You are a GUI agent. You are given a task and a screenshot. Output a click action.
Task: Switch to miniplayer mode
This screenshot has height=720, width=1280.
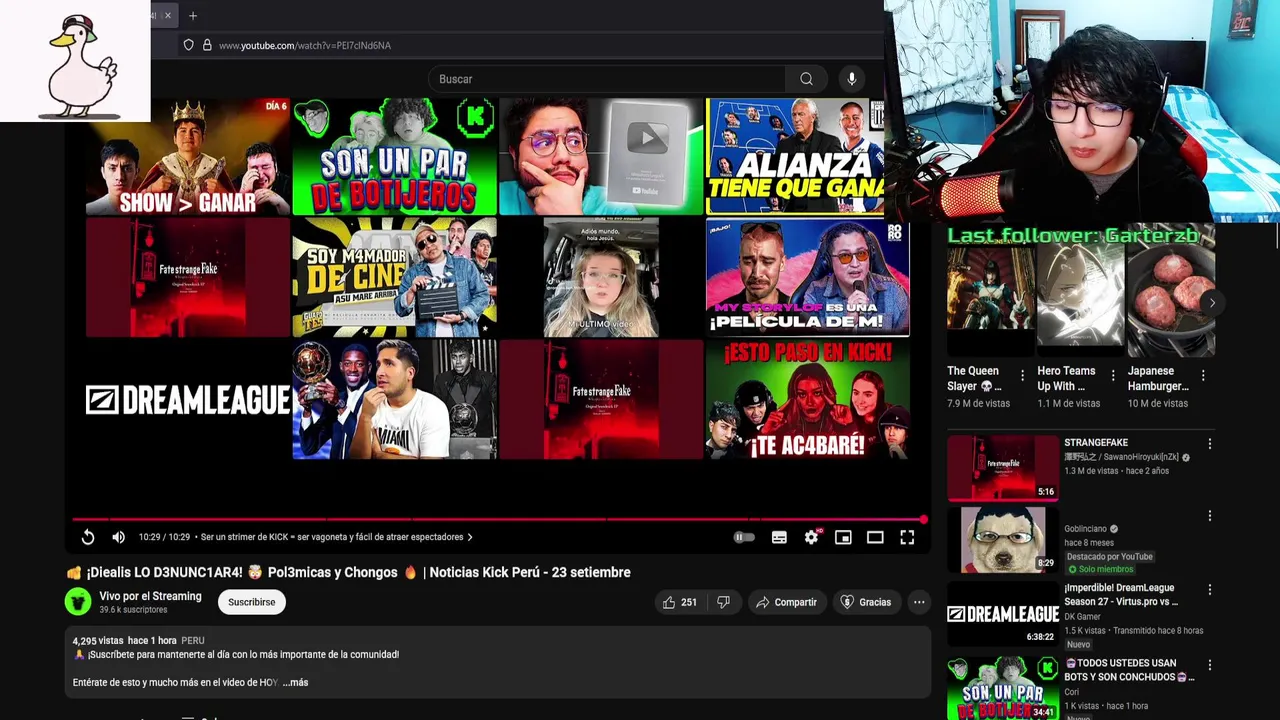coord(843,537)
